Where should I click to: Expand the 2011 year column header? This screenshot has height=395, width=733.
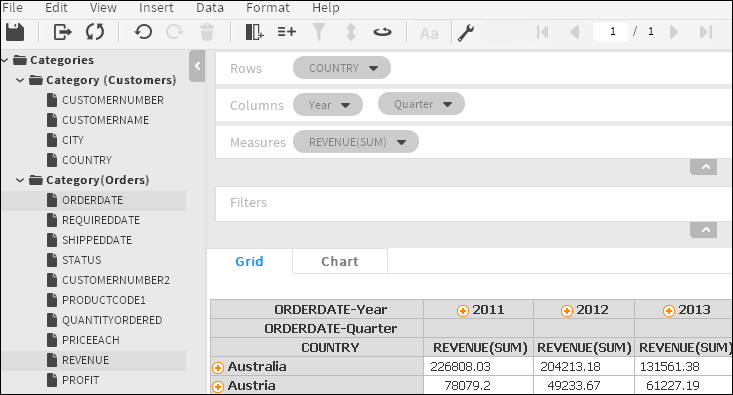tap(463, 311)
